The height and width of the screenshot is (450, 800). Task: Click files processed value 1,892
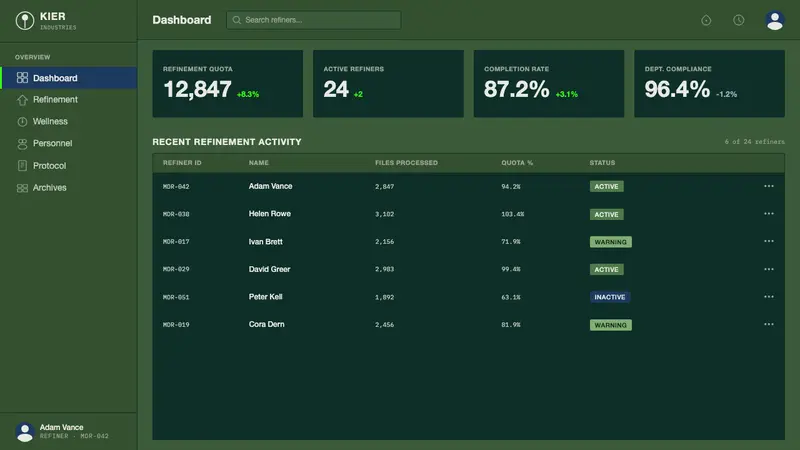385,297
